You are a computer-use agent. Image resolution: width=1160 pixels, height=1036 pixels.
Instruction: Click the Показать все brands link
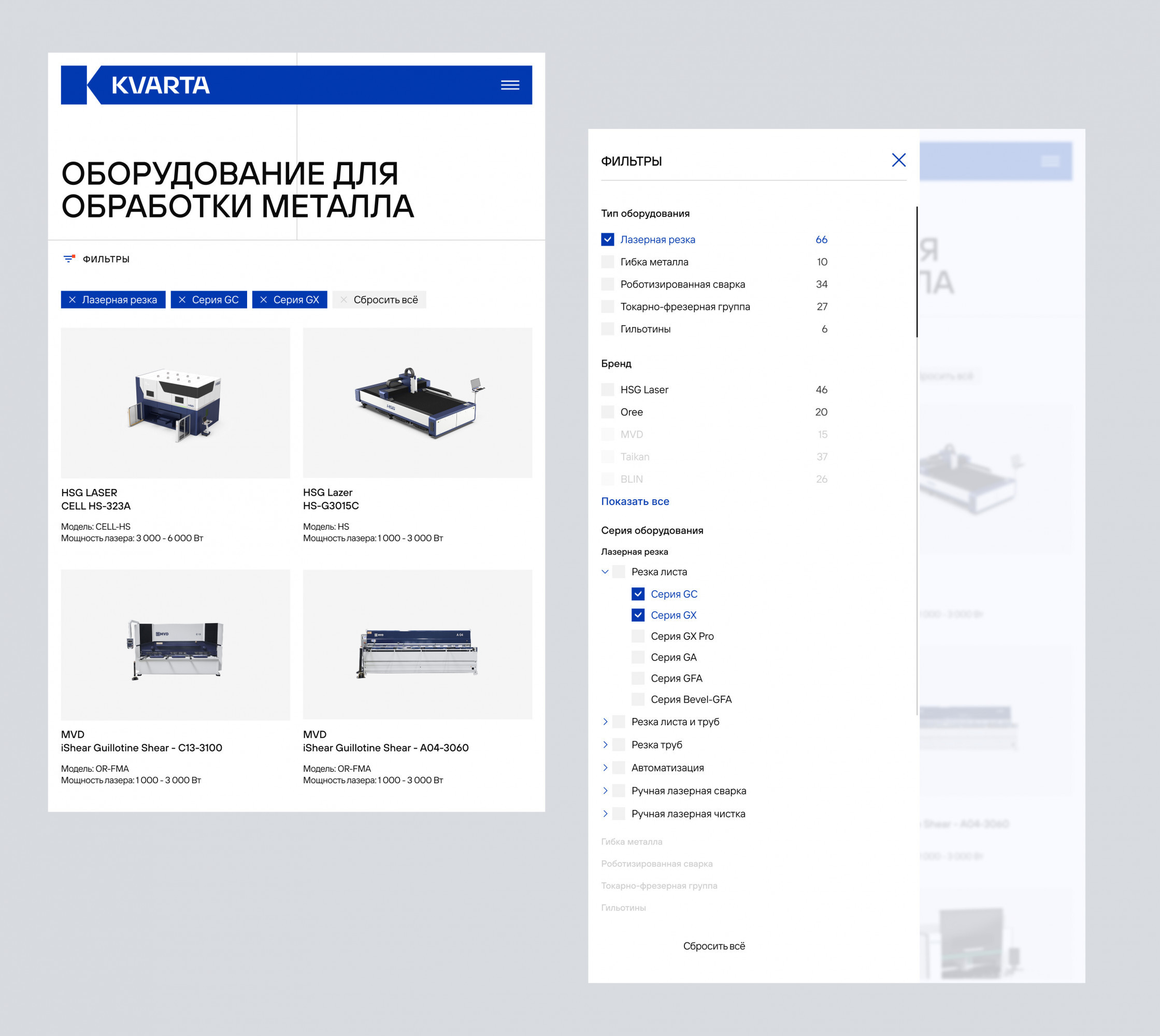[635, 501]
